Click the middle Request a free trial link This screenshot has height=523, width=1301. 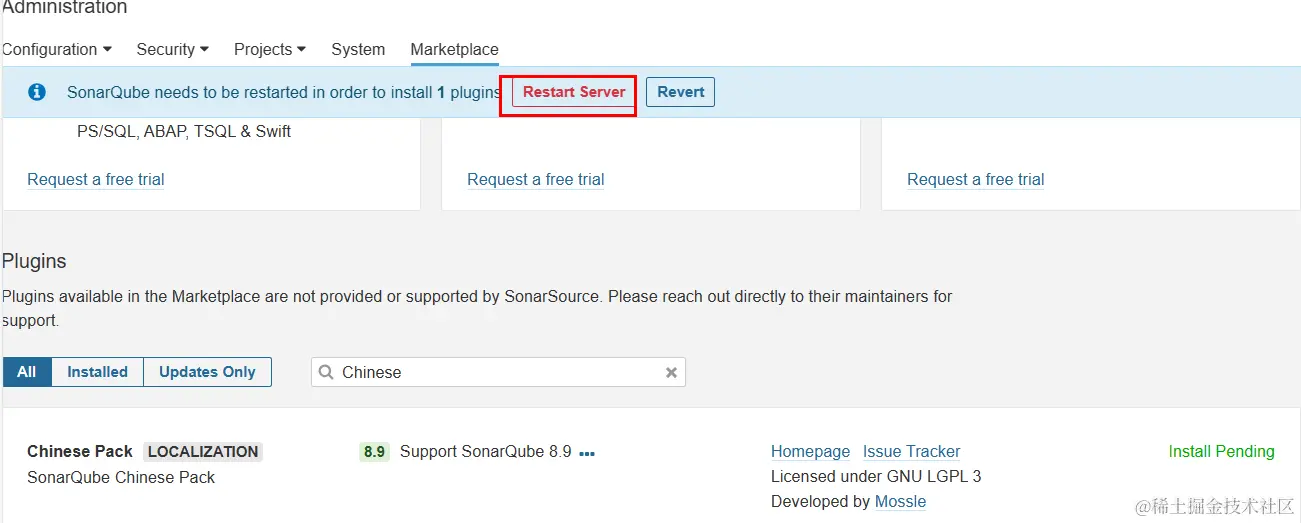[536, 180]
